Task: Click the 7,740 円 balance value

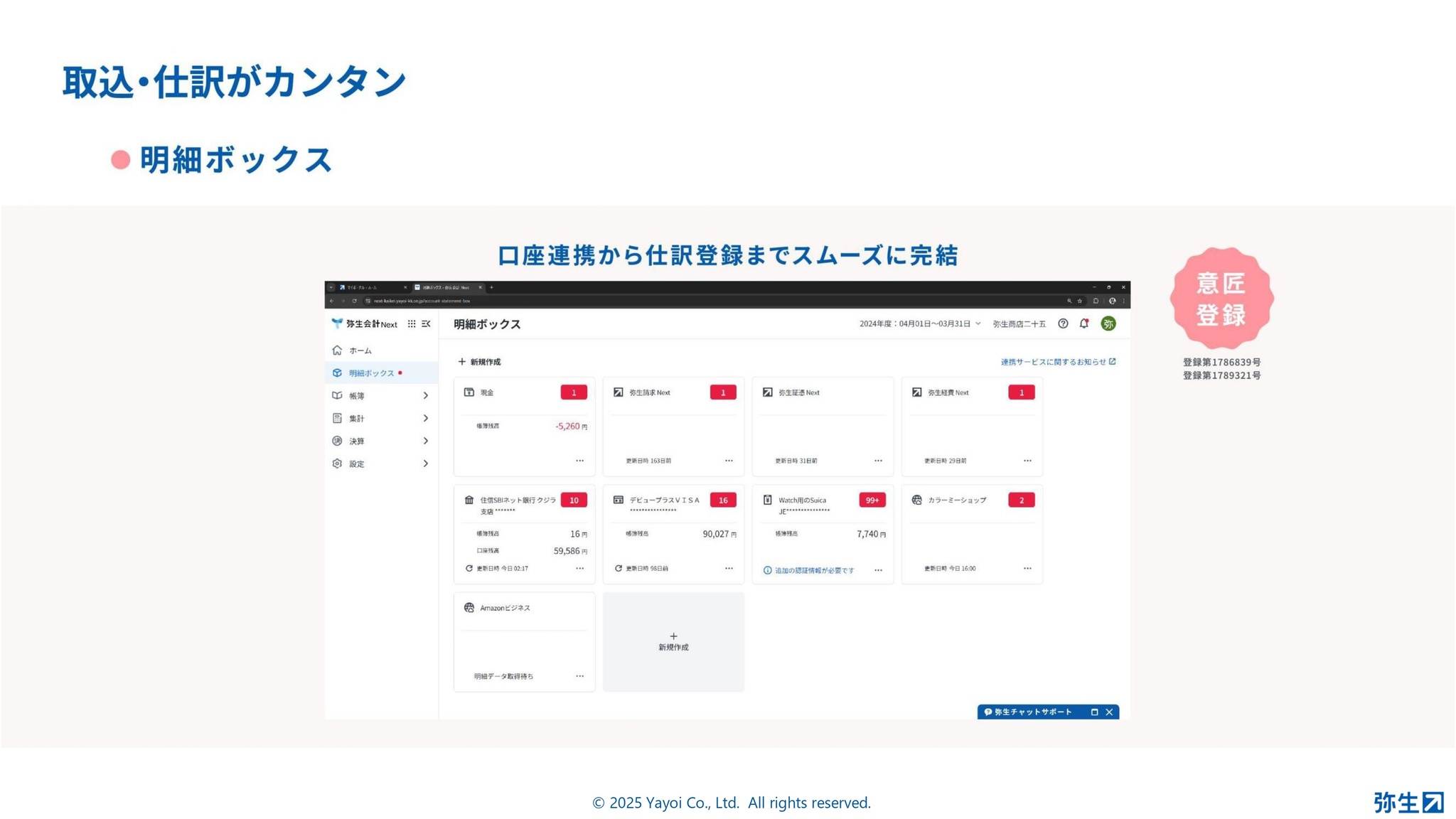Action: tap(871, 534)
